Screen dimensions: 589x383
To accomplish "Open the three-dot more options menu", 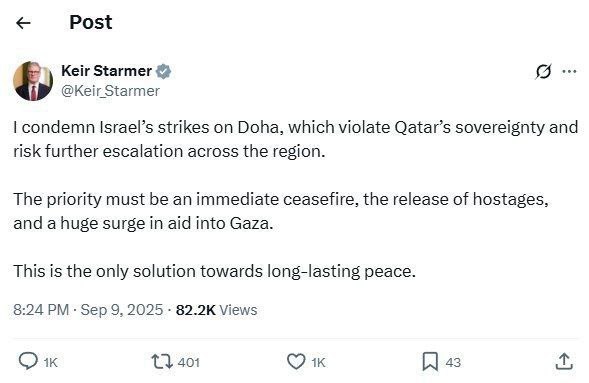I will (x=569, y=71).
